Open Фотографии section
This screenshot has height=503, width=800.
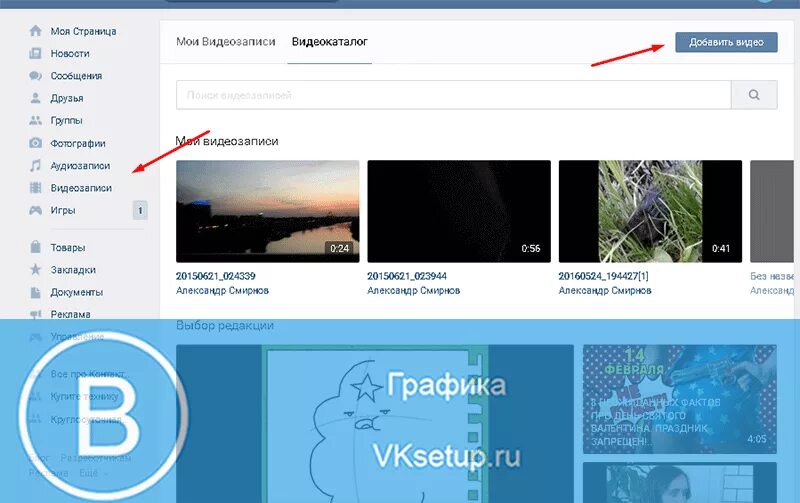coord(78,143)
